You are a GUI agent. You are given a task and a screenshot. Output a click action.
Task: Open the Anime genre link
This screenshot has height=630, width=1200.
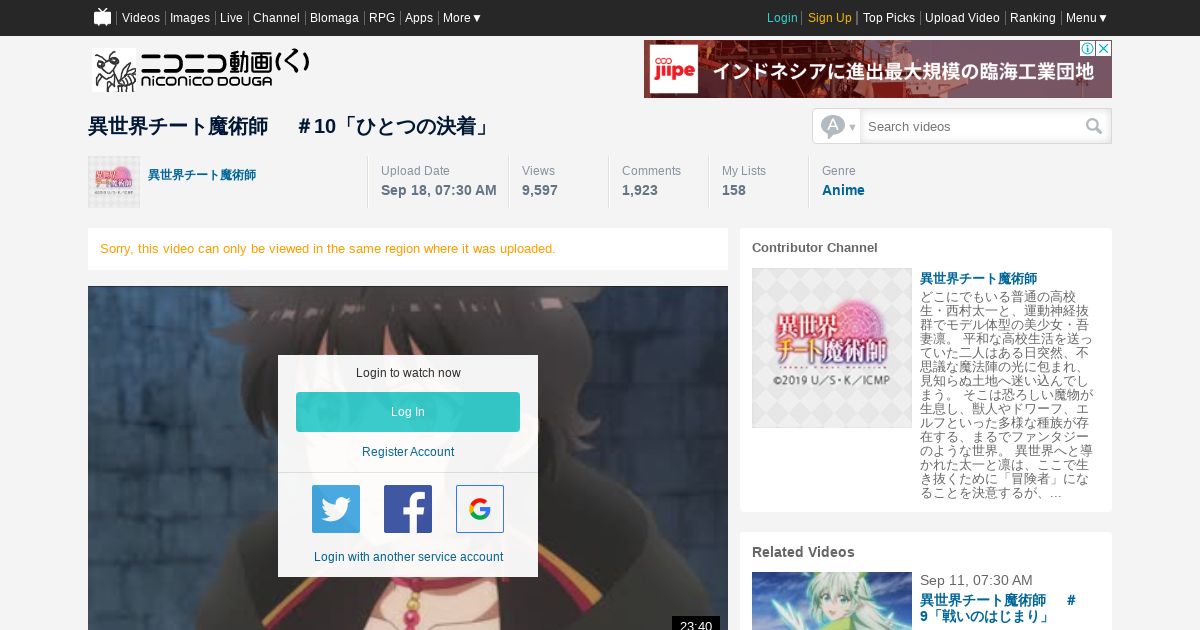[843, 190]
